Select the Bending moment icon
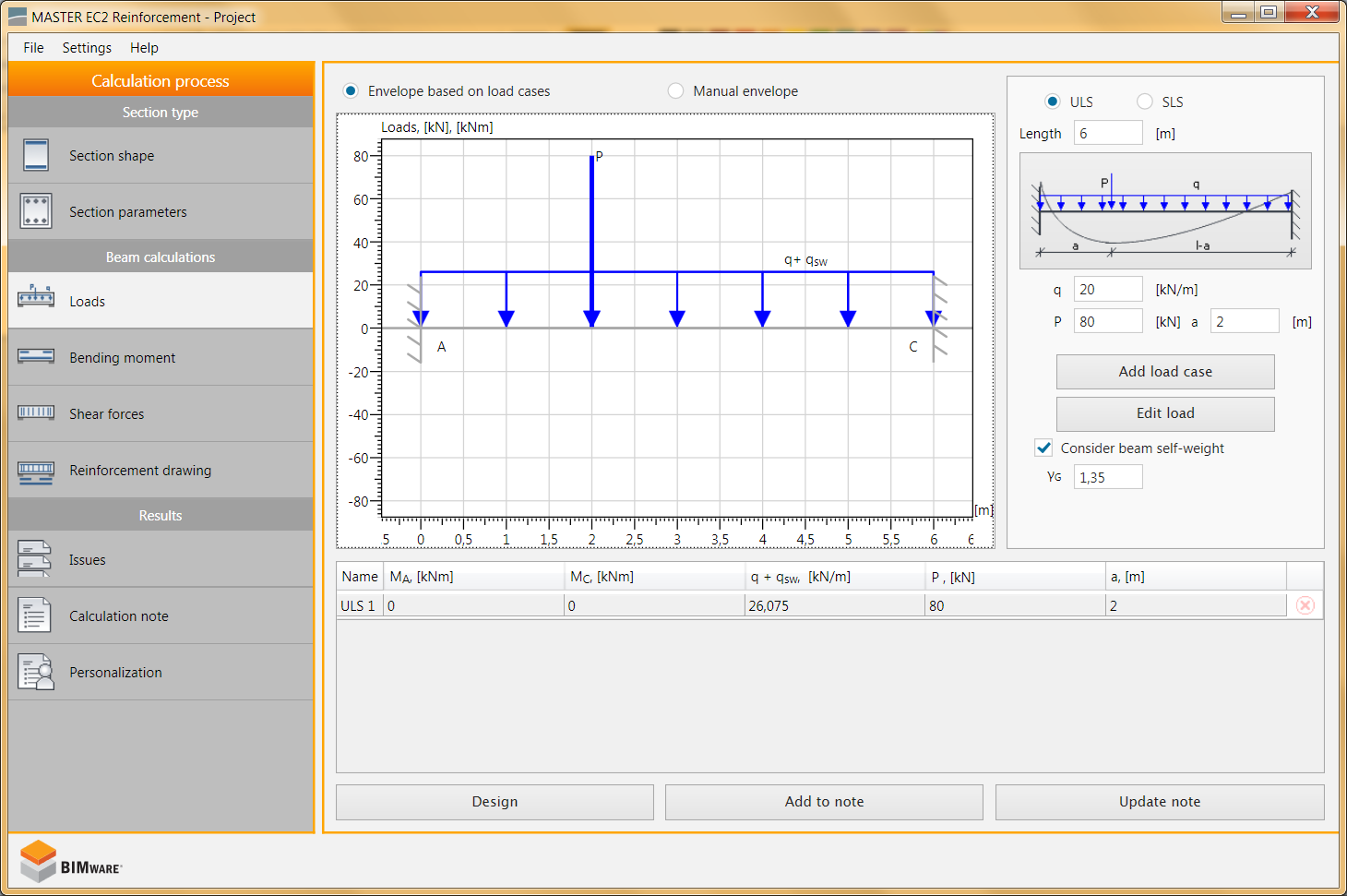 click(36, 357)
